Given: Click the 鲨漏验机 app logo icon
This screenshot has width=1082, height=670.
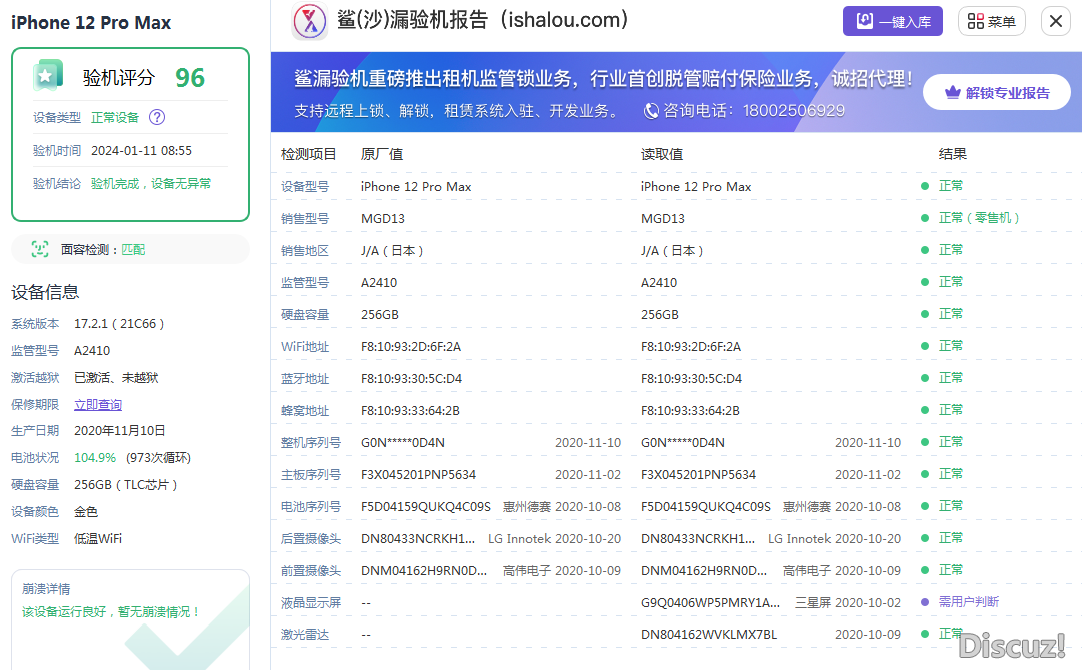Looking at the screenshot, I should coord(310,21).
